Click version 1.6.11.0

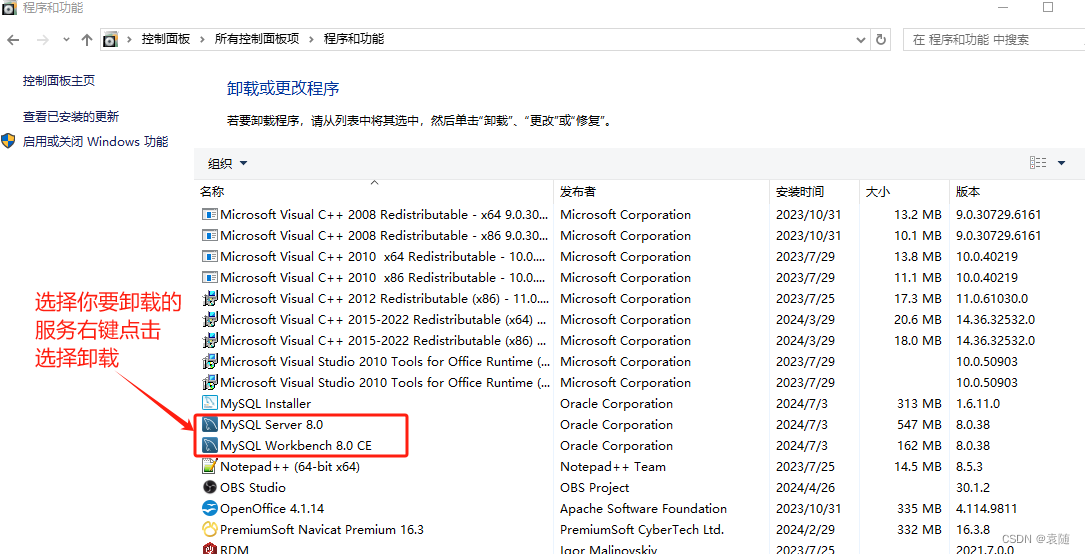[x=979, y=403]
